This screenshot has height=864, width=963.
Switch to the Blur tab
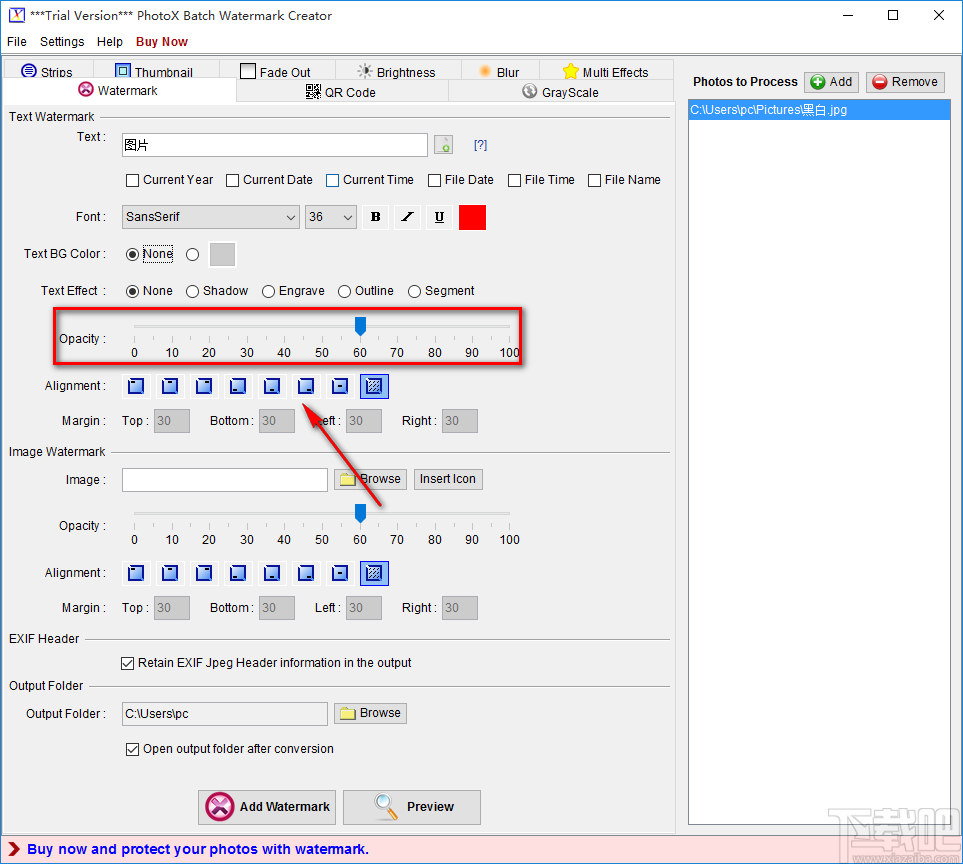pos(499,71)
